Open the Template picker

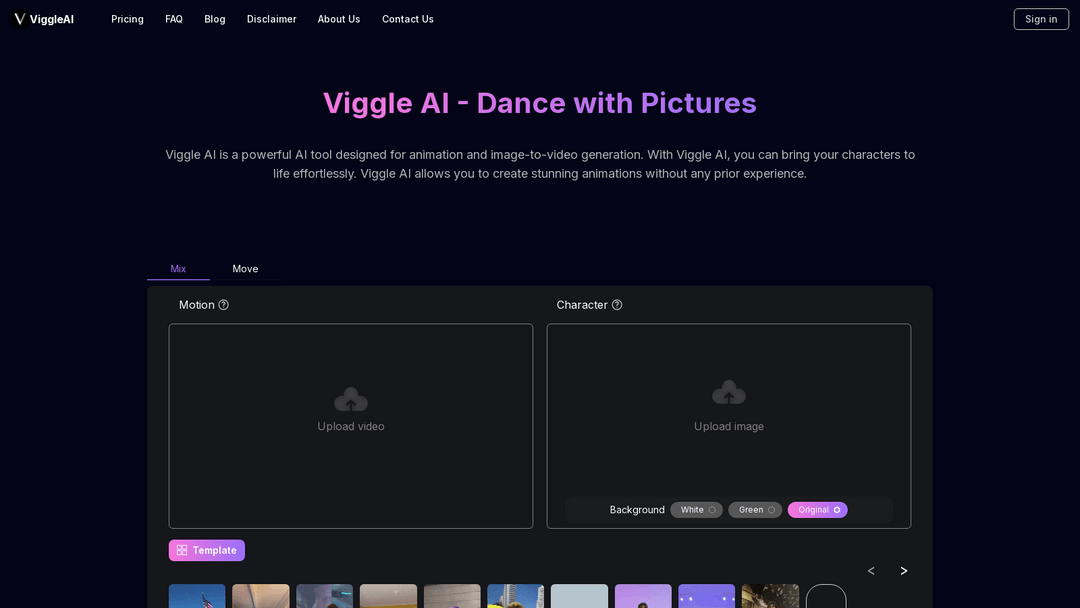click(x=206, y=550)
